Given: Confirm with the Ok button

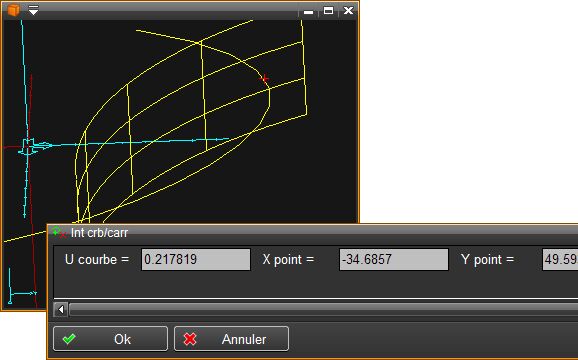Looking at the screenshot, I should pyautogui.click(x=110, y=339).
